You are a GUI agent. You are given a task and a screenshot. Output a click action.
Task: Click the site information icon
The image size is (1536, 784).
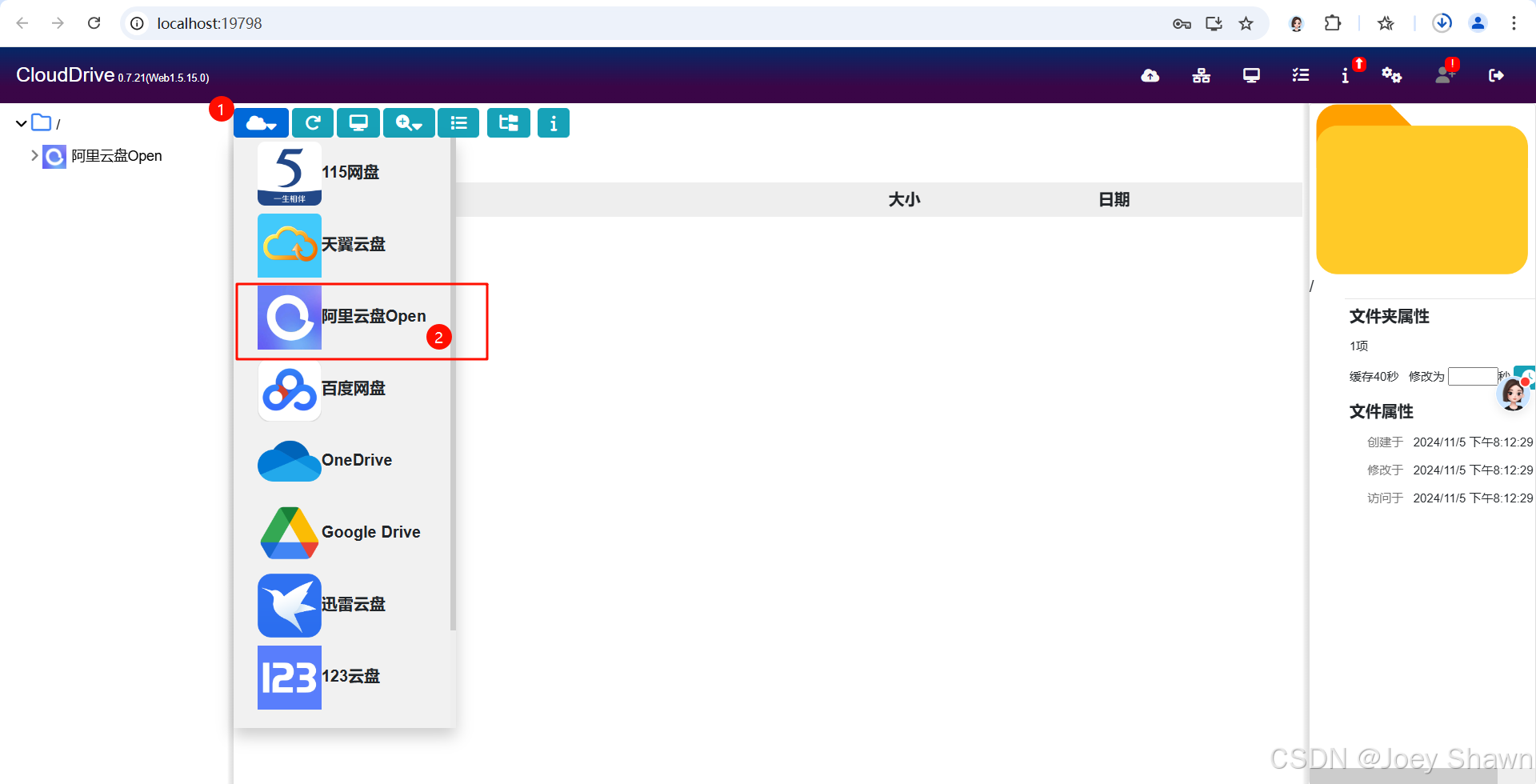click(138, 23)
